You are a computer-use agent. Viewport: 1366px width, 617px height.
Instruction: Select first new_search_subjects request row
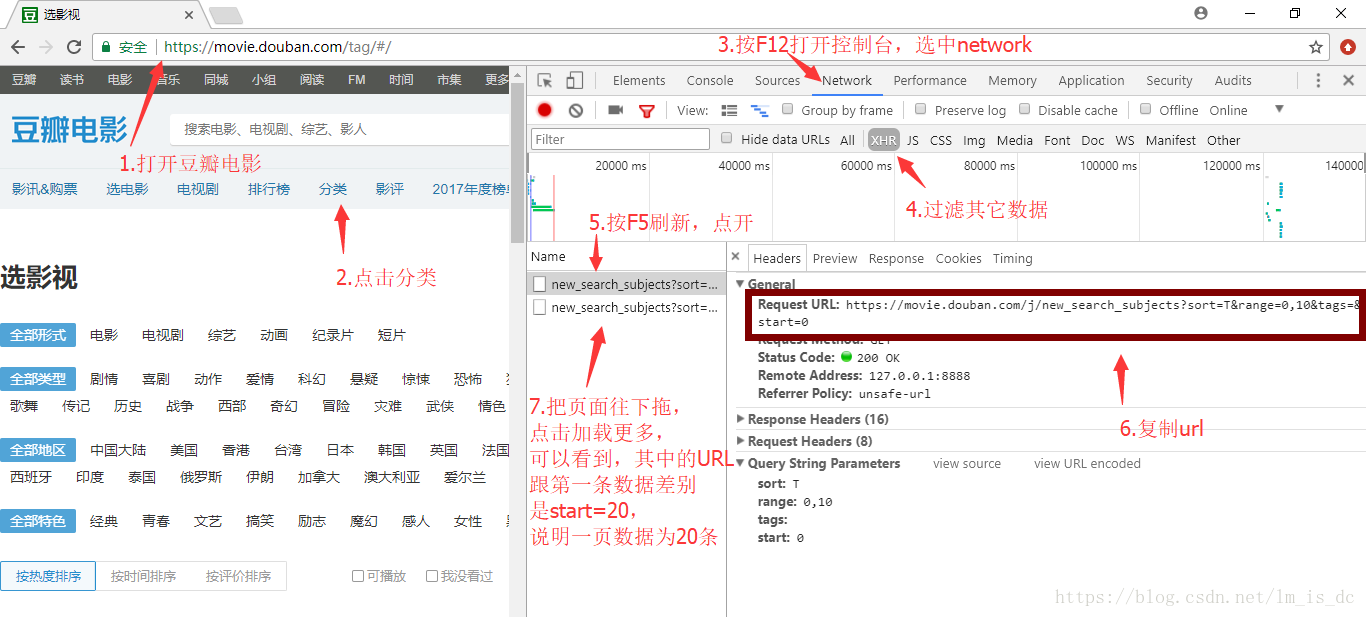point(626,284)
